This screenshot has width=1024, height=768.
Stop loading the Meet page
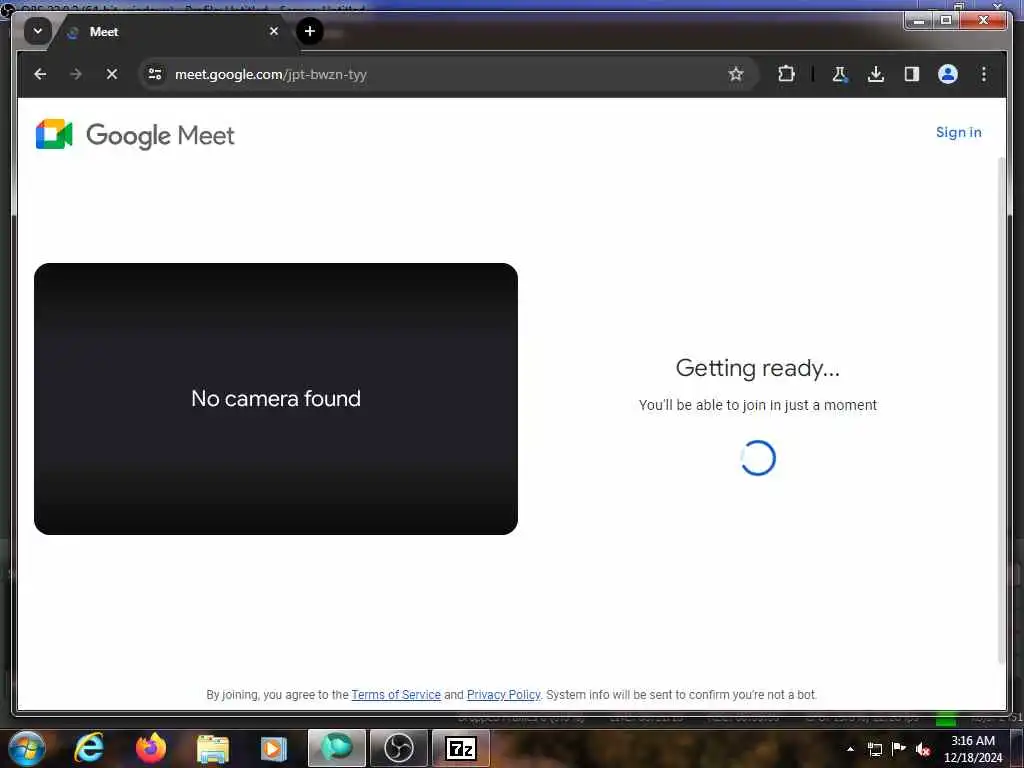tap(112, 74)
